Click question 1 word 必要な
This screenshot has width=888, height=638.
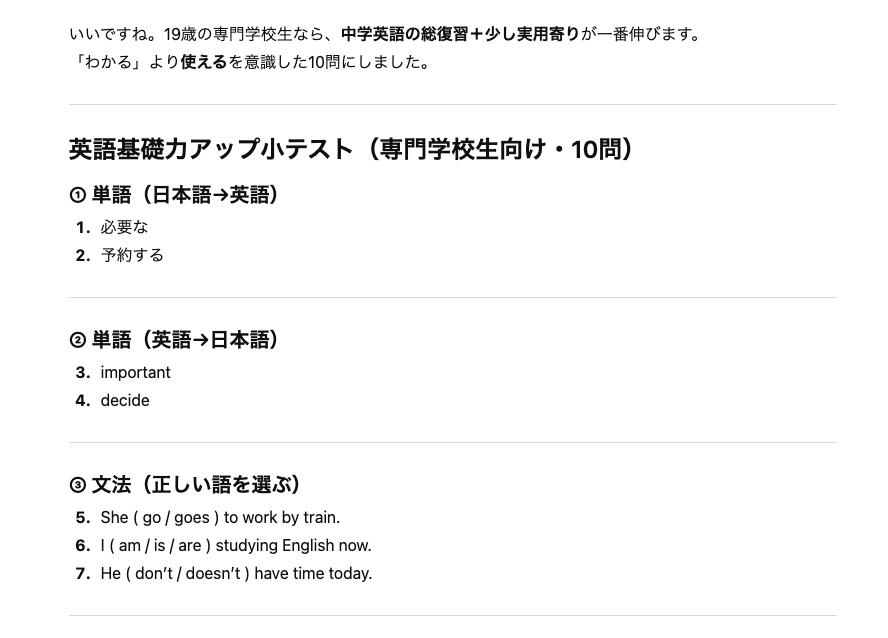coord(124,227)
